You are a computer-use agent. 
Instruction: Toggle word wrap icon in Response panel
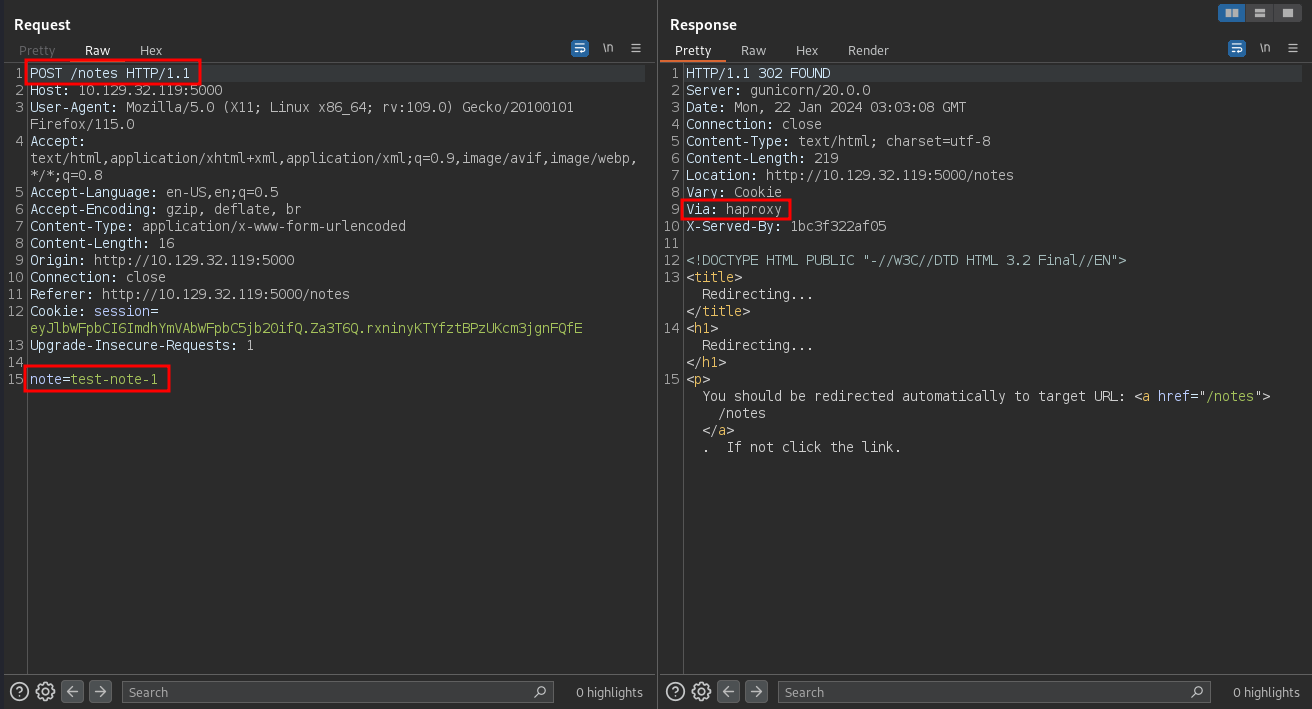(1237, 48)
